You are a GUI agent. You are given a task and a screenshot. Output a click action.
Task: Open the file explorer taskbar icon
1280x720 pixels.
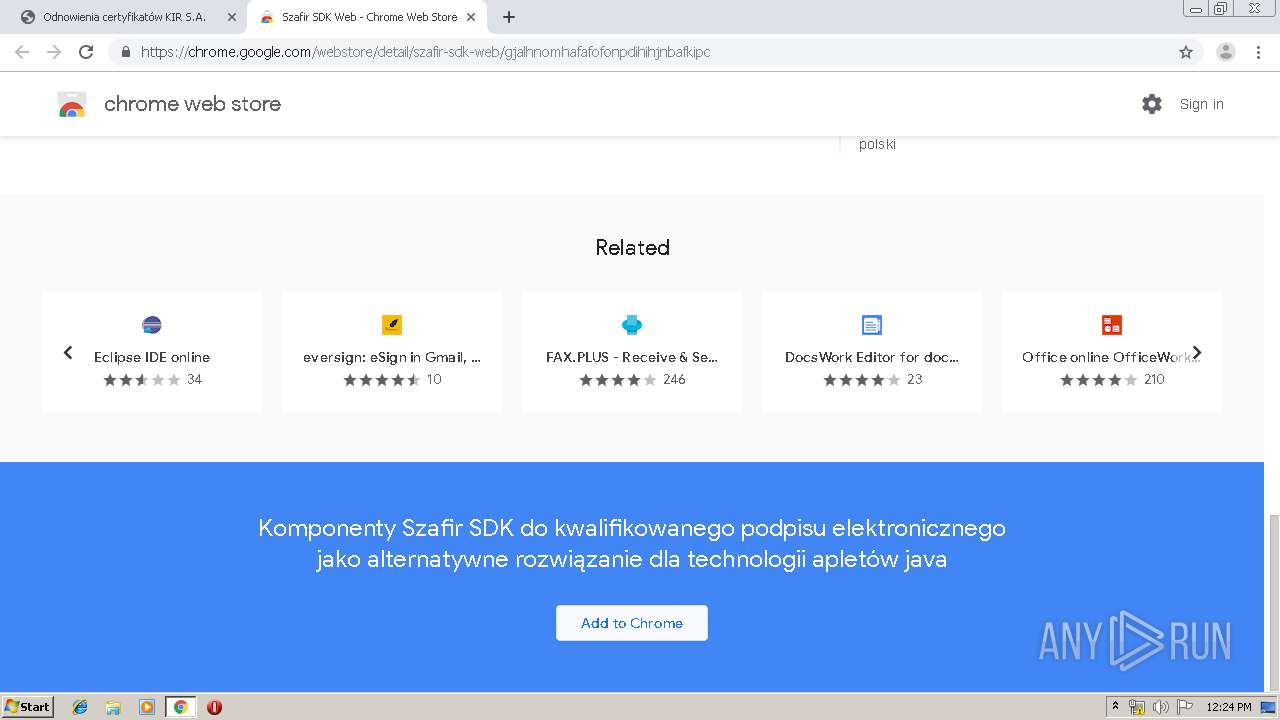tap(113, 707)
